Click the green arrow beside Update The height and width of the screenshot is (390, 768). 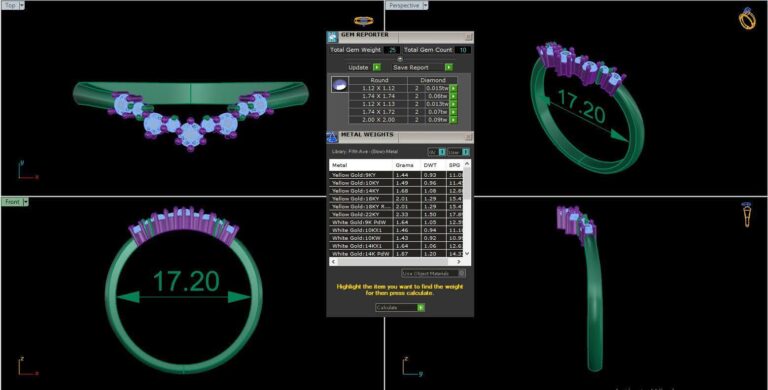(x=377, y=67)
